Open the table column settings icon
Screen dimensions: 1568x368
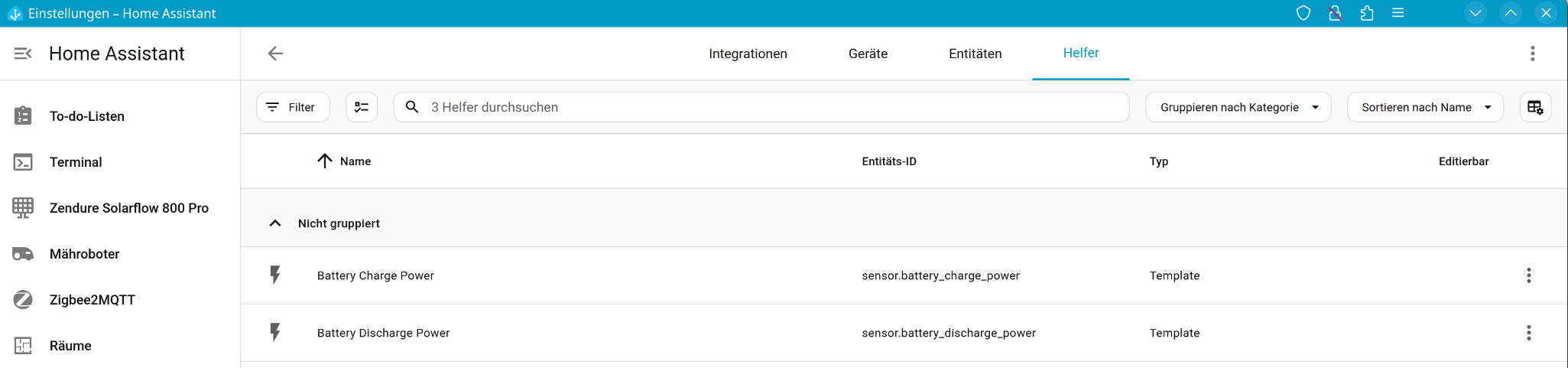(x=1534, y=107)
